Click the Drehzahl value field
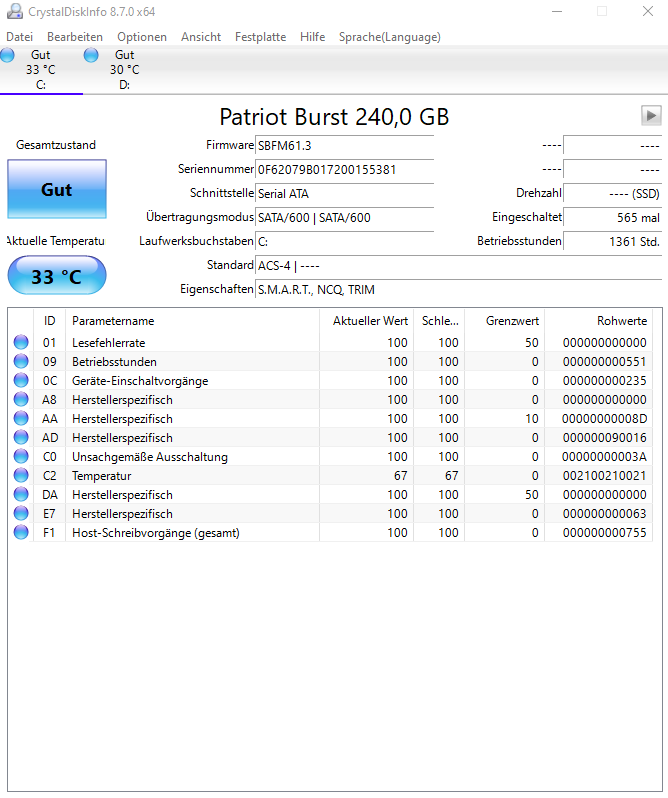The width and height of the screenshot is (668, 798). point(613,193)
